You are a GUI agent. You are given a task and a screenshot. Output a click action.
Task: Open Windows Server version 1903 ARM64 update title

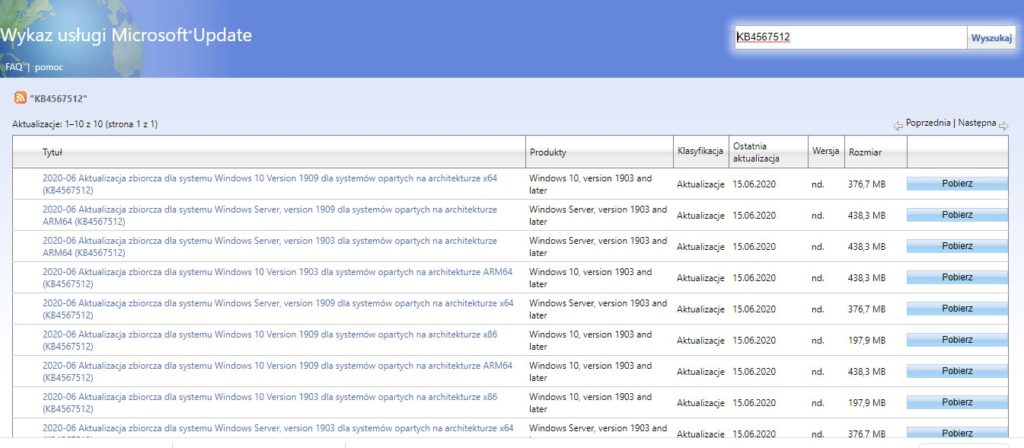pyautogui.click(x=270, y=247)
